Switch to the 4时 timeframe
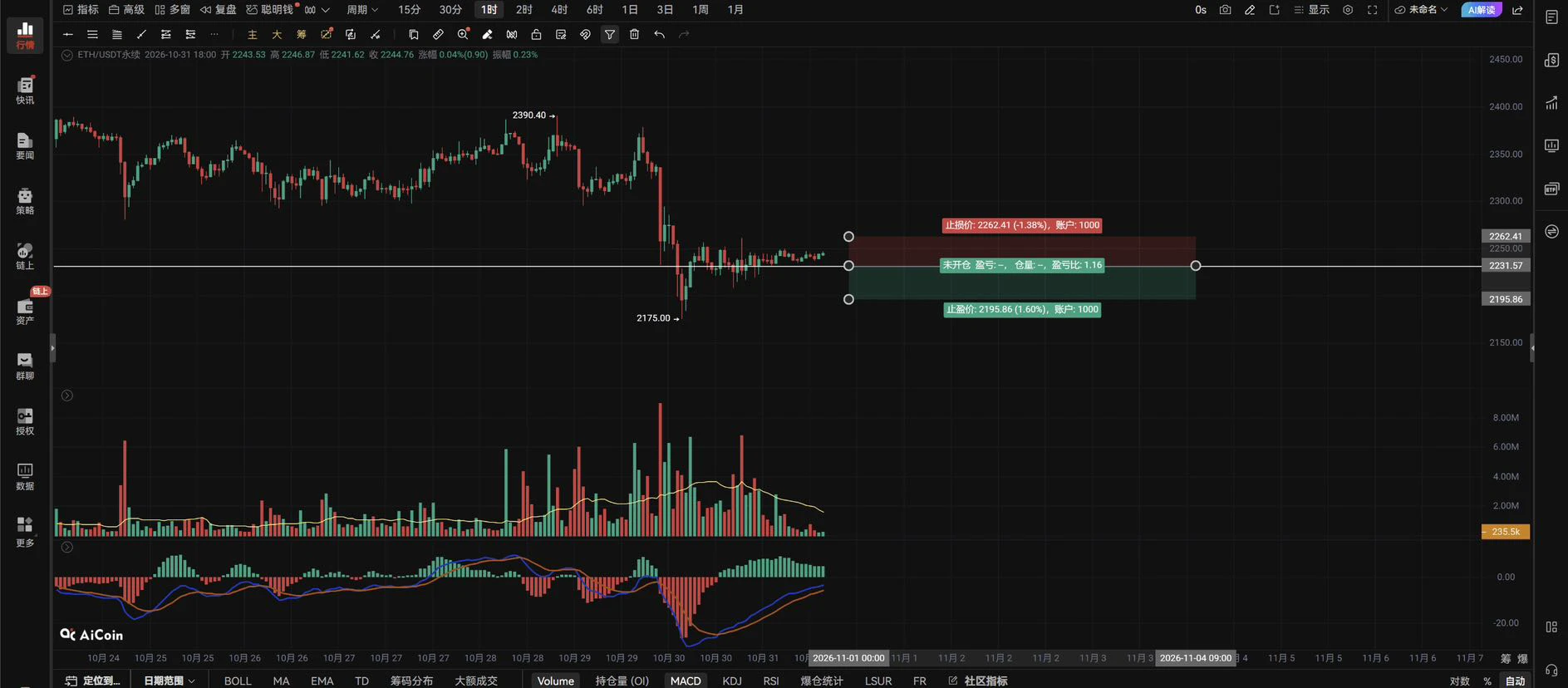The height and width of the screenshot is (688, 1568). click(559, 10)
